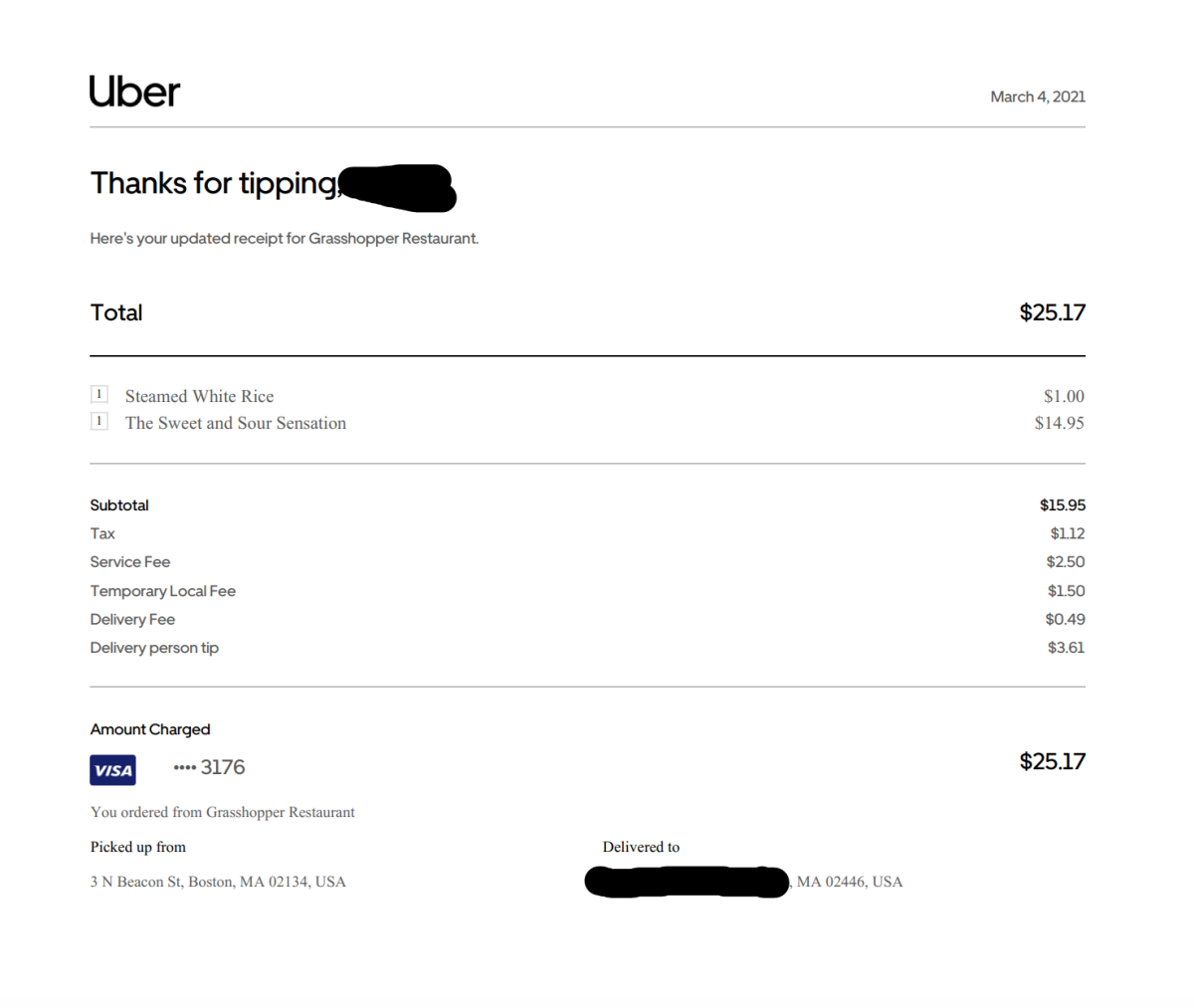Click the quantity box beside Steamed White Rice
1194x1008 pixels.
99,394
